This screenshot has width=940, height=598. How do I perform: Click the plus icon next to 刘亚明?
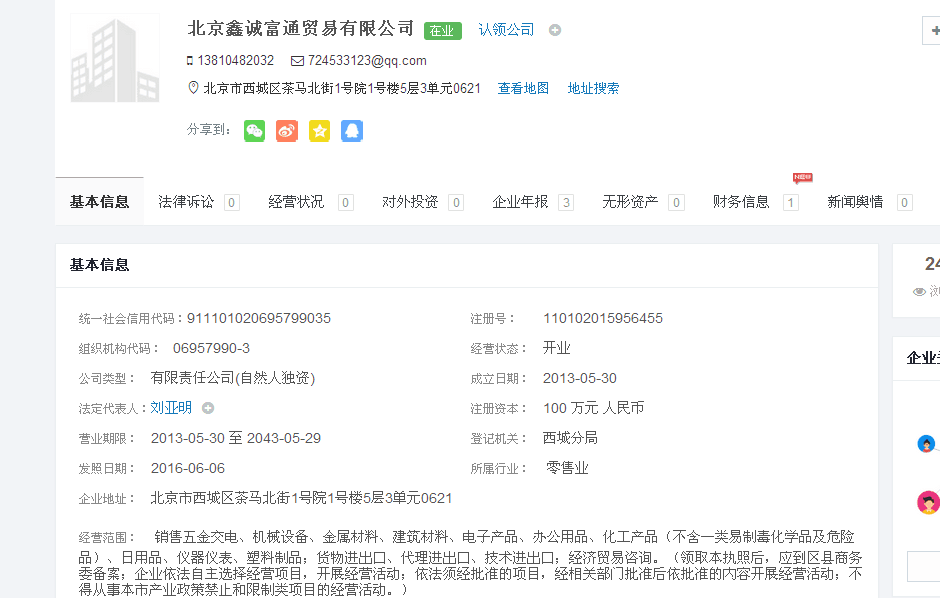click(208, 408)
